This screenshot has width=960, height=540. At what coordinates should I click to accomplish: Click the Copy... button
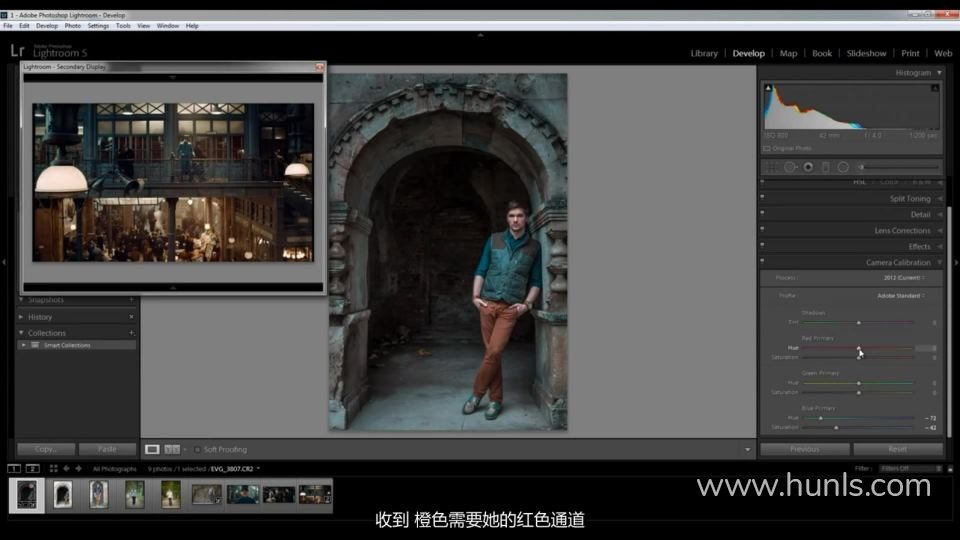[x=46, y=449]
